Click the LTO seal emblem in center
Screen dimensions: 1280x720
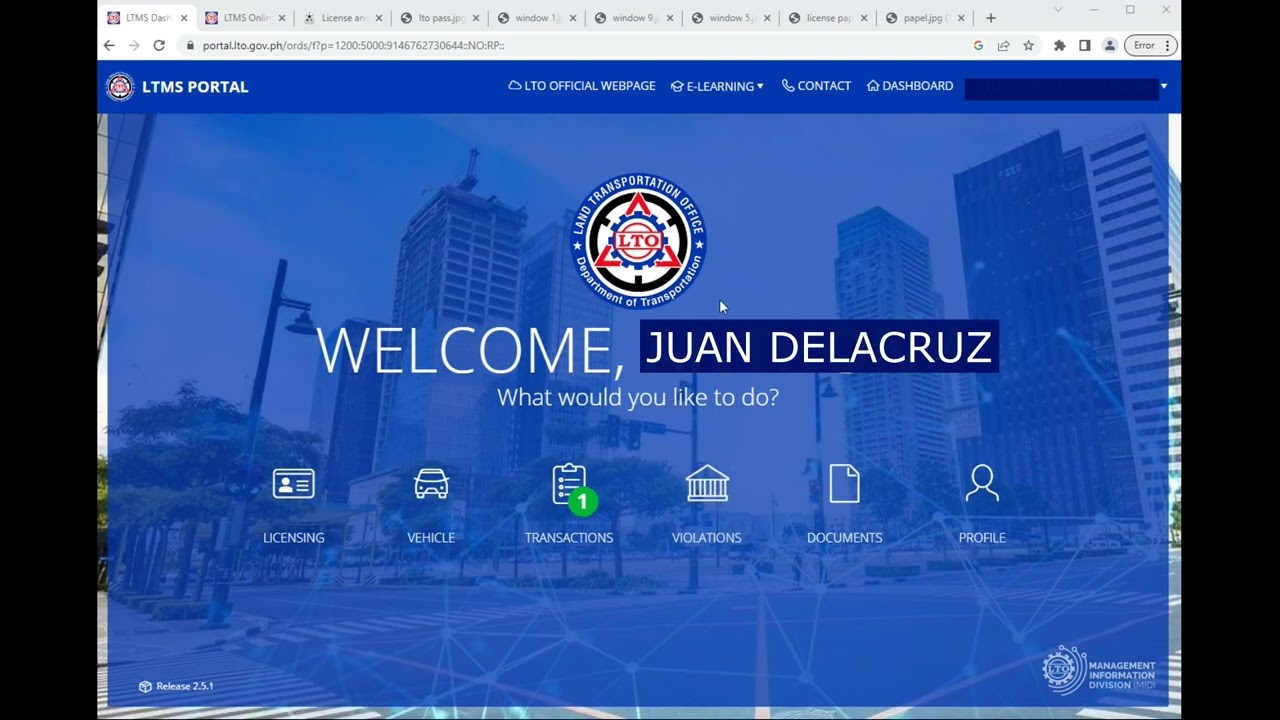tap(638, 241)
